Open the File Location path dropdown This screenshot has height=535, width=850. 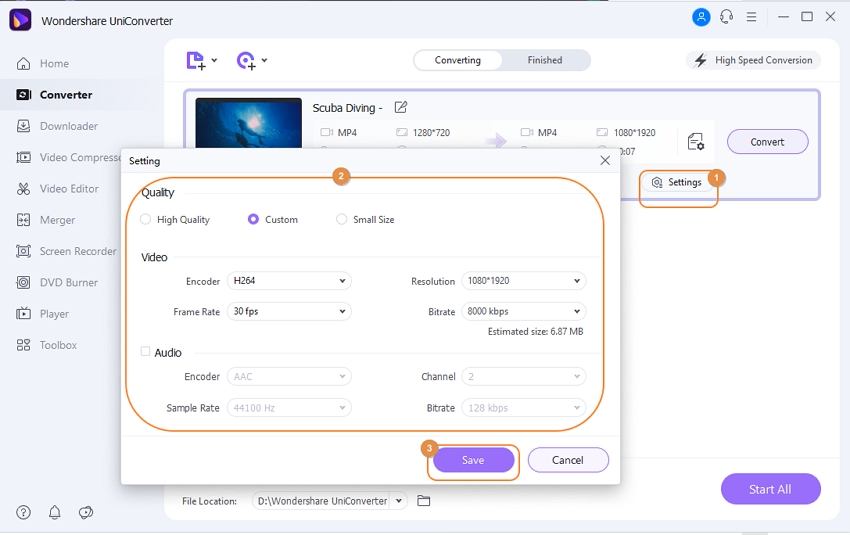click(x=398, y=501)
